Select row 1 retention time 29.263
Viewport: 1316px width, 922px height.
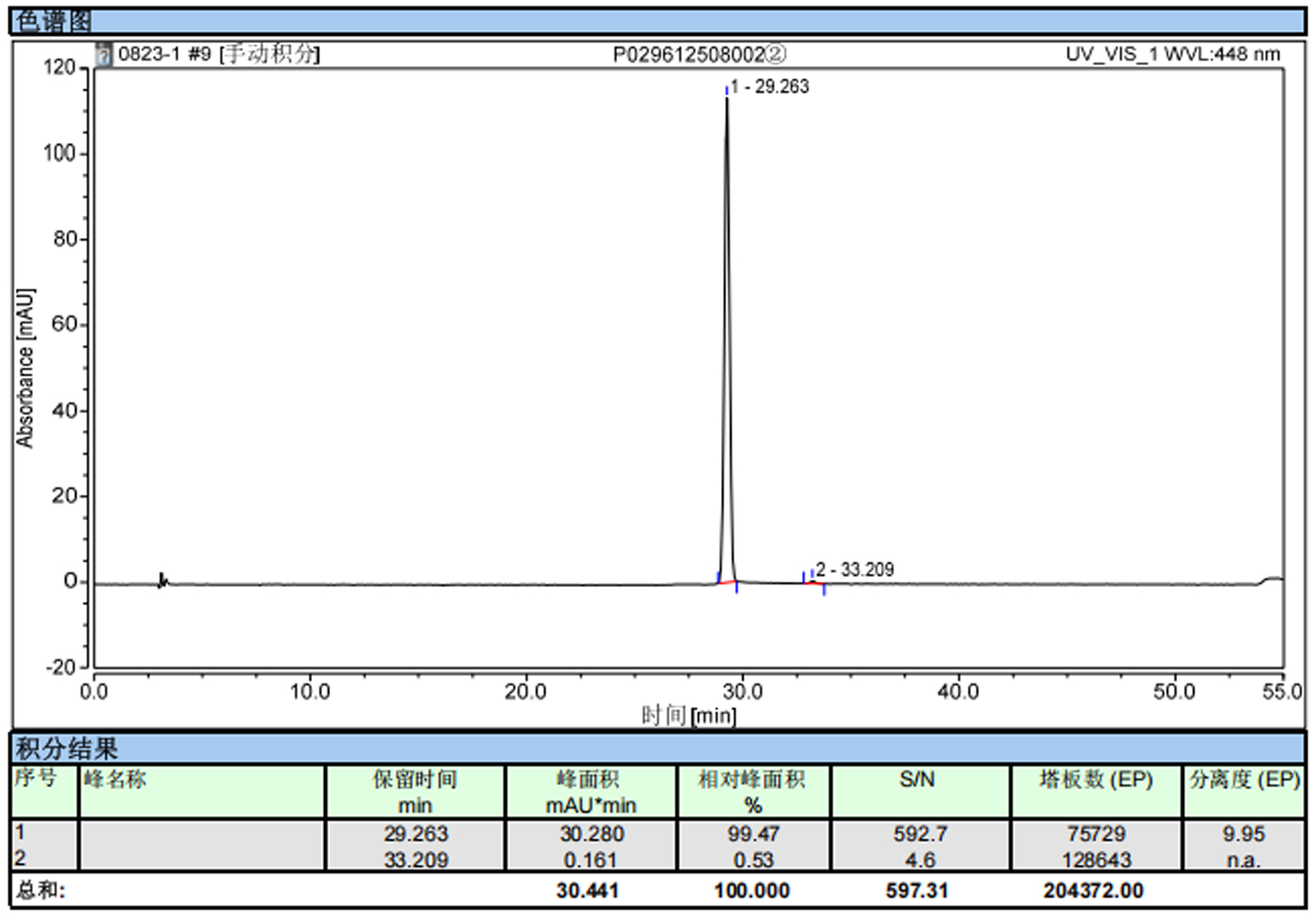[415, 833]
